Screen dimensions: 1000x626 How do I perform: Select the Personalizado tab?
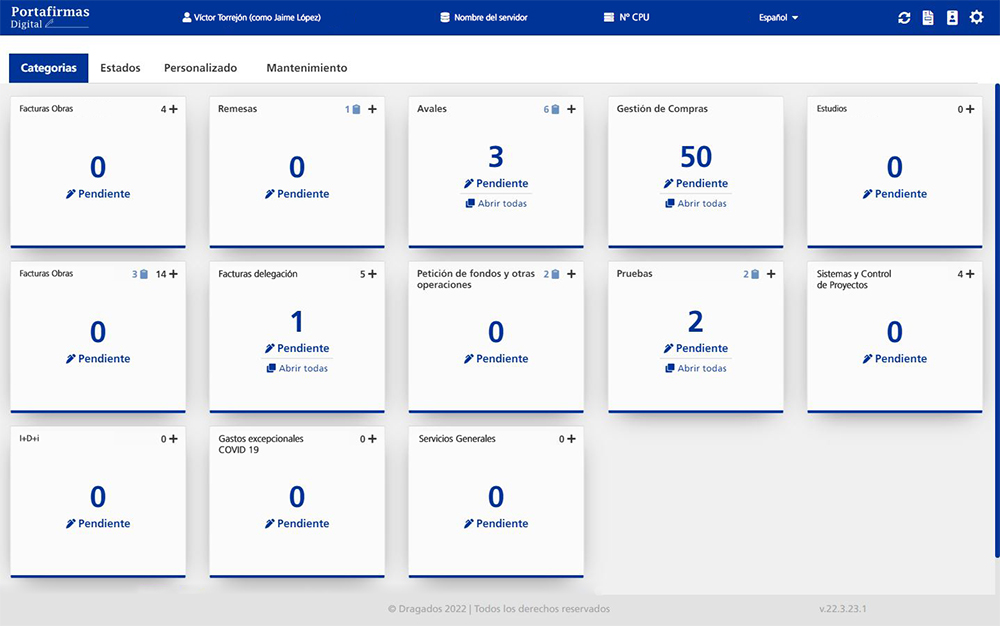pyautogui.click(x=200, y=68)
